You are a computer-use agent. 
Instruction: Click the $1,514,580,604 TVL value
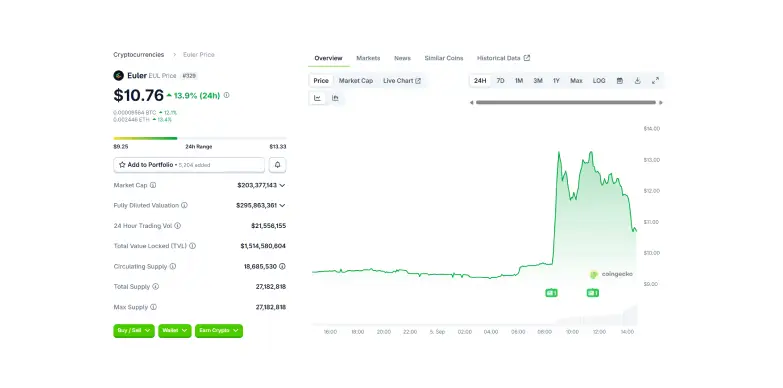point(263,246)
